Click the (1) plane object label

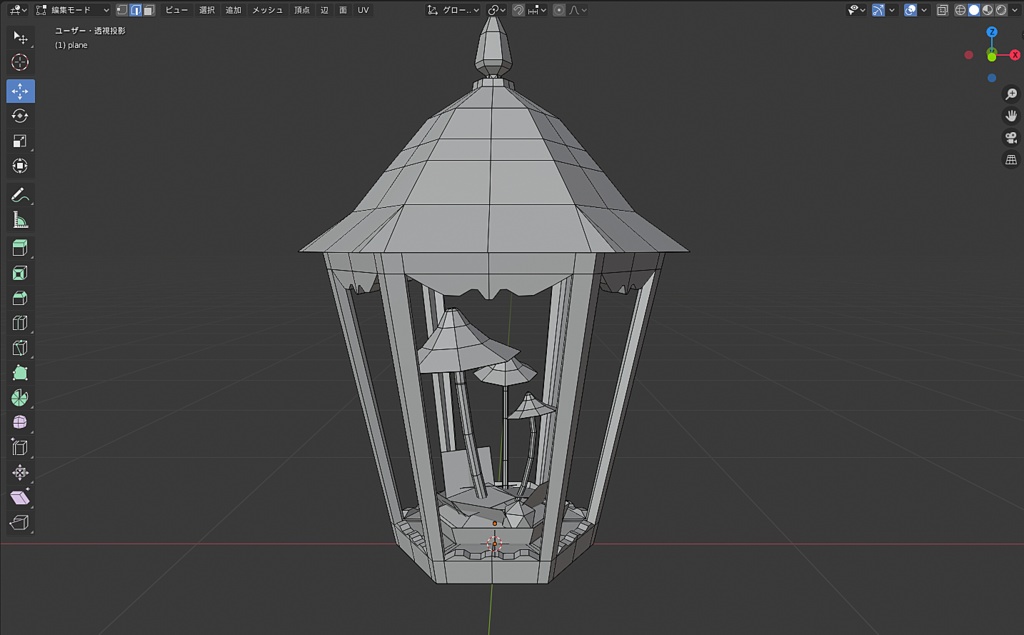71,45
